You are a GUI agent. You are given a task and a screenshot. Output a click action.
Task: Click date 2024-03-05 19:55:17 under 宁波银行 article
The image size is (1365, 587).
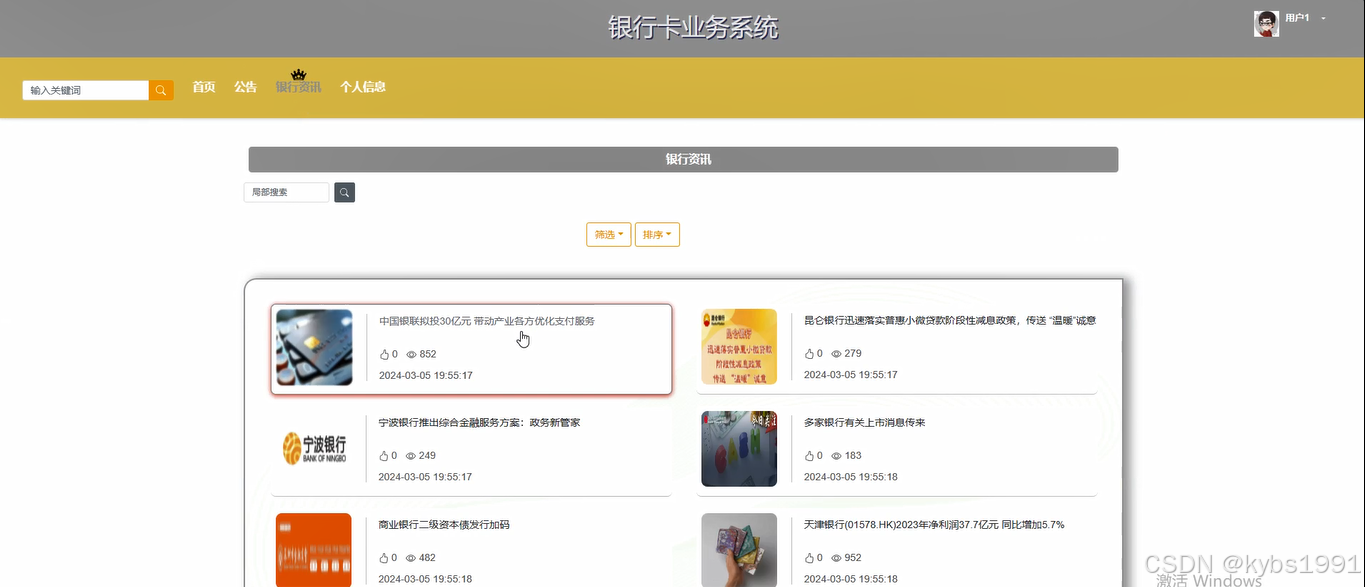[x=425, y=477]
